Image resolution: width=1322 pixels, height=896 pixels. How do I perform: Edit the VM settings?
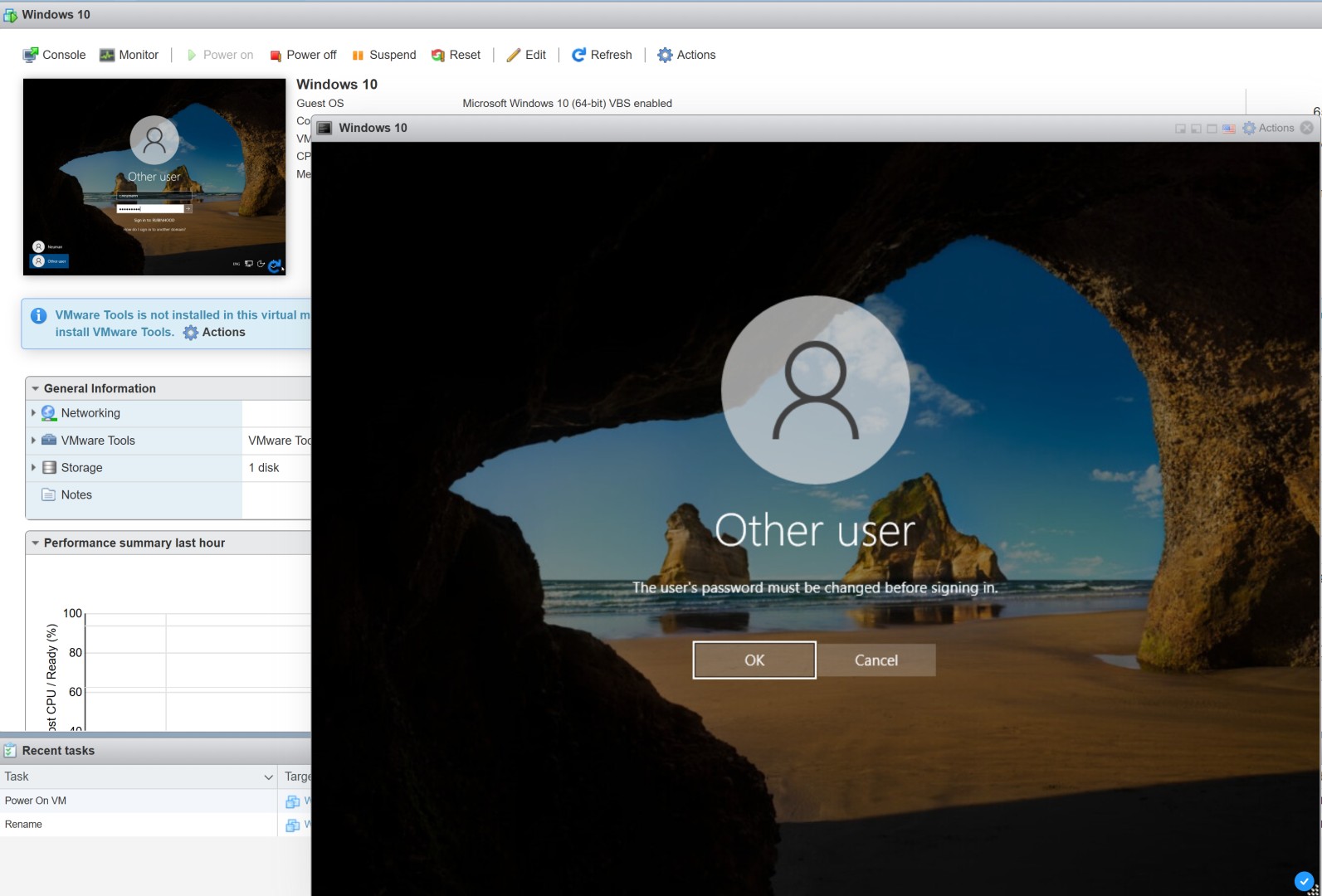[x=526, y=55]
